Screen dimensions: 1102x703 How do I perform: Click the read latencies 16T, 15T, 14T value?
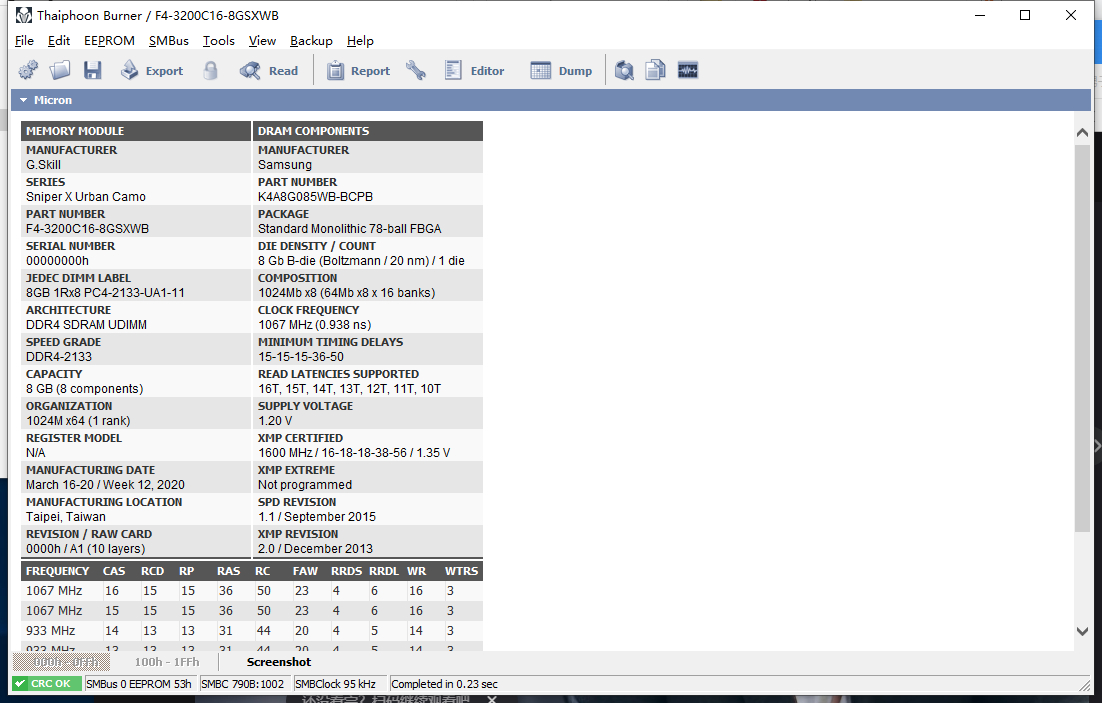350,389
